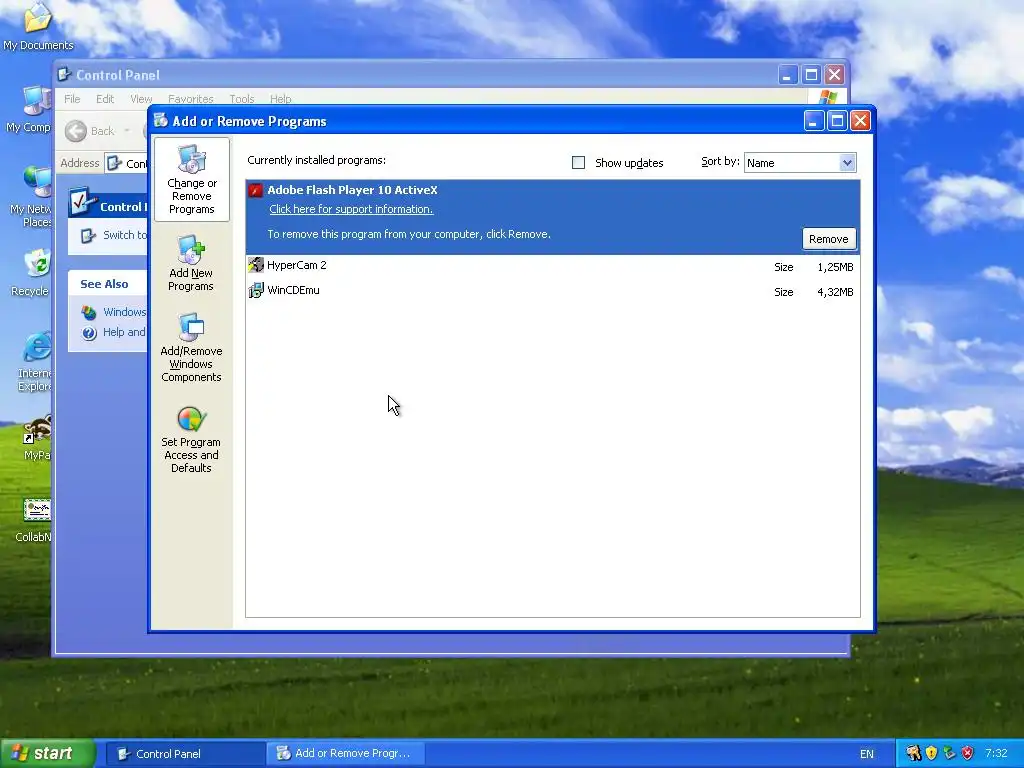Toggle the Show updates checkbox
The image size is (1024, 768).
tap(578, 163)
